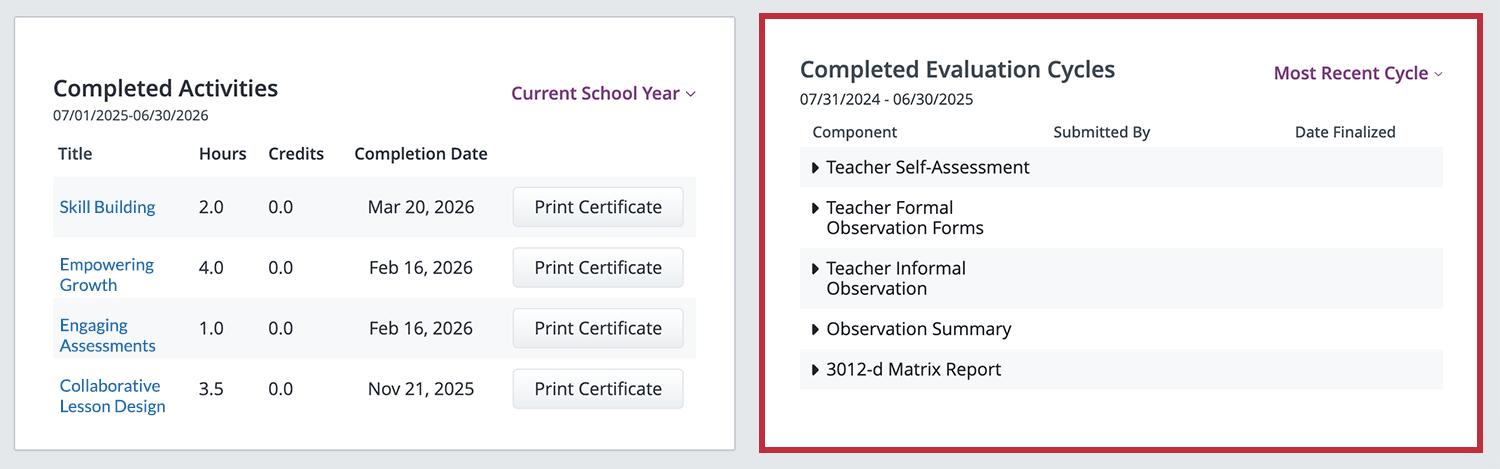This screenshot has height=469, width=1500.
Task: Click the Title column header
Action: point(75,154)
